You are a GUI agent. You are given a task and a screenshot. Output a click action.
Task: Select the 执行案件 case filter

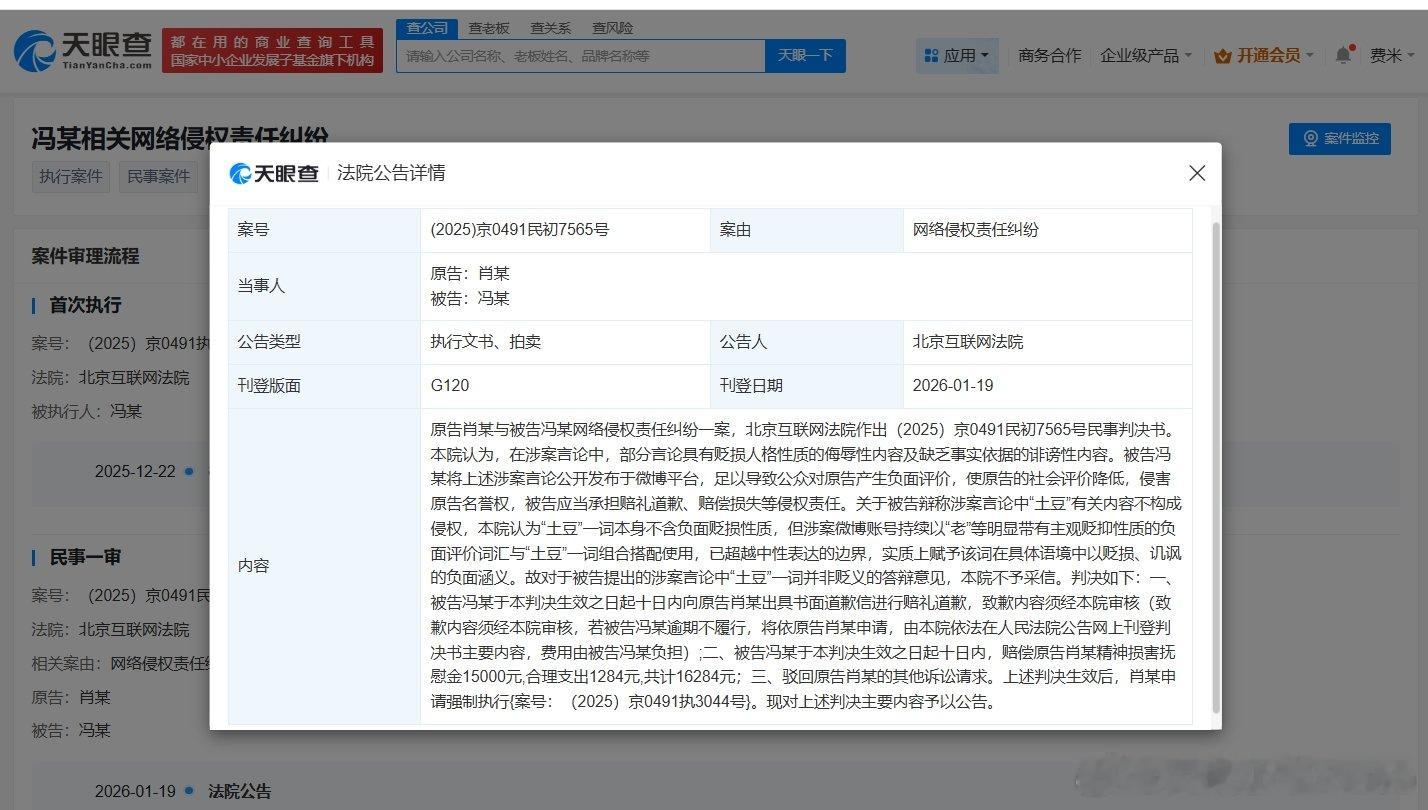click(x=70, y=176)
